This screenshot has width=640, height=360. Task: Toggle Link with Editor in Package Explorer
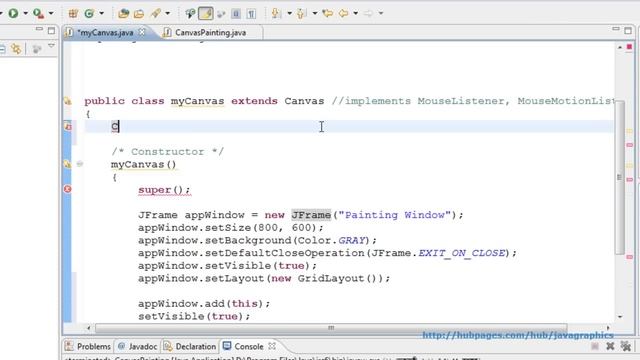tap(16, 49)
